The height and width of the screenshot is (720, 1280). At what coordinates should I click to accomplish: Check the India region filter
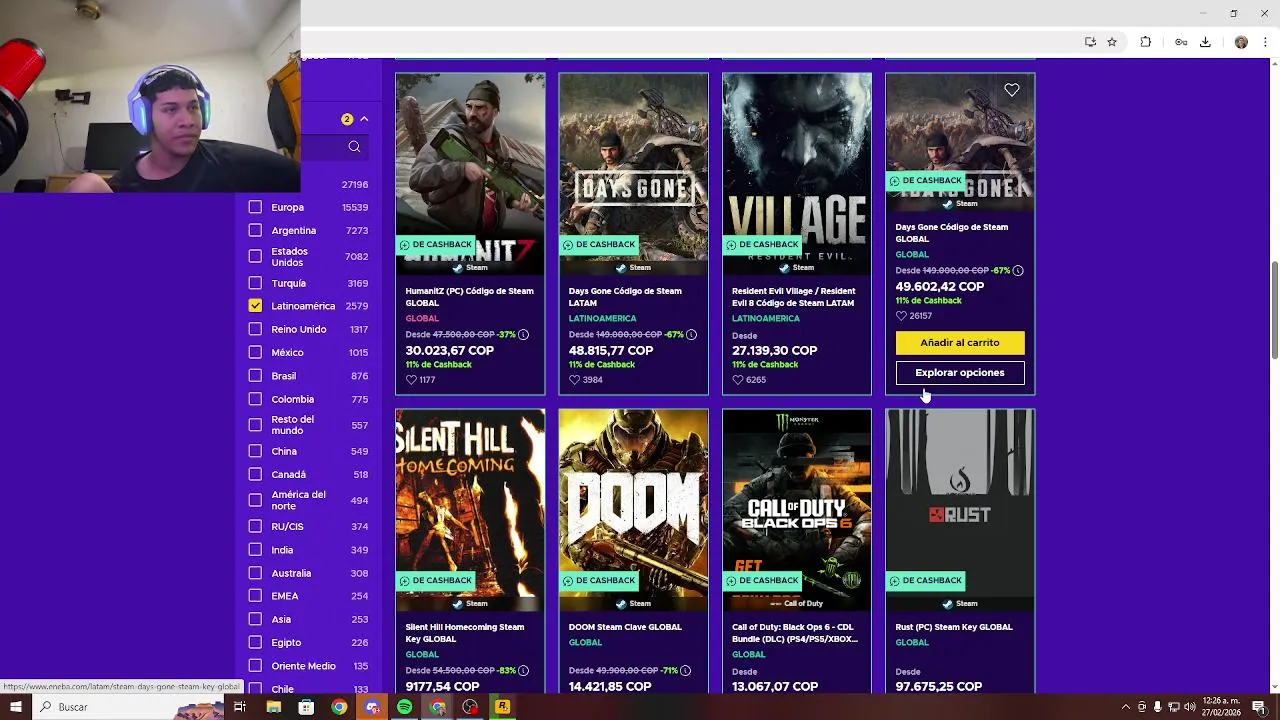255,550
